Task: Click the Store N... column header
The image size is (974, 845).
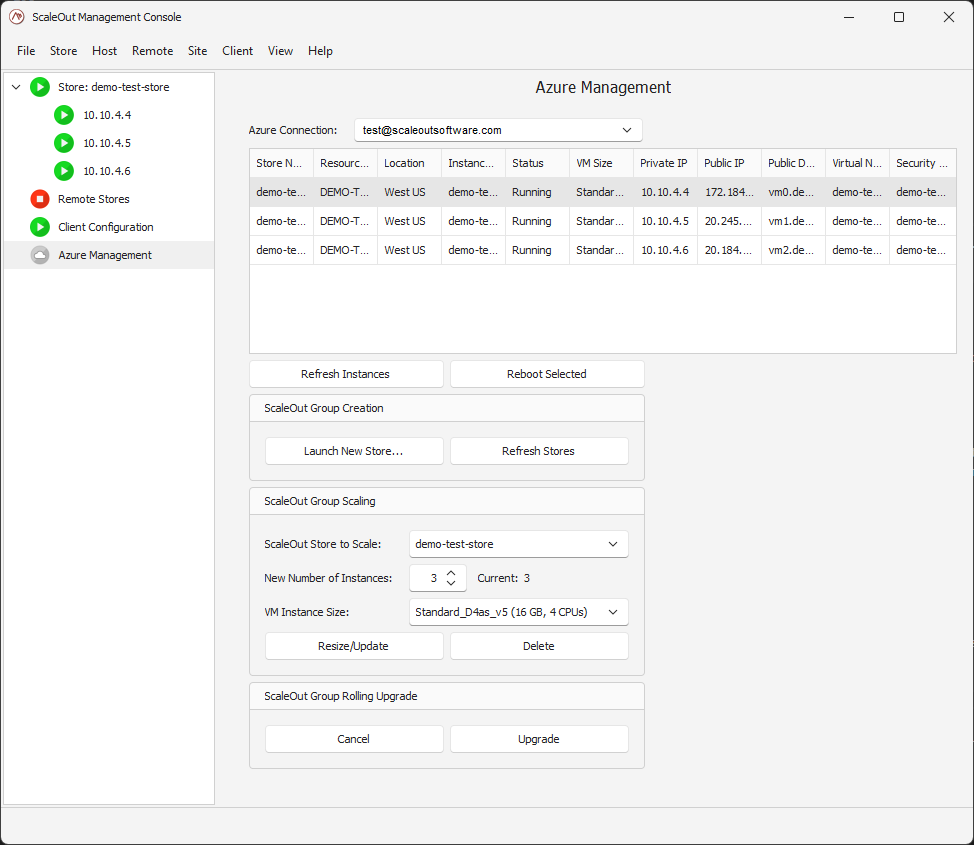Action: [281, 163]
